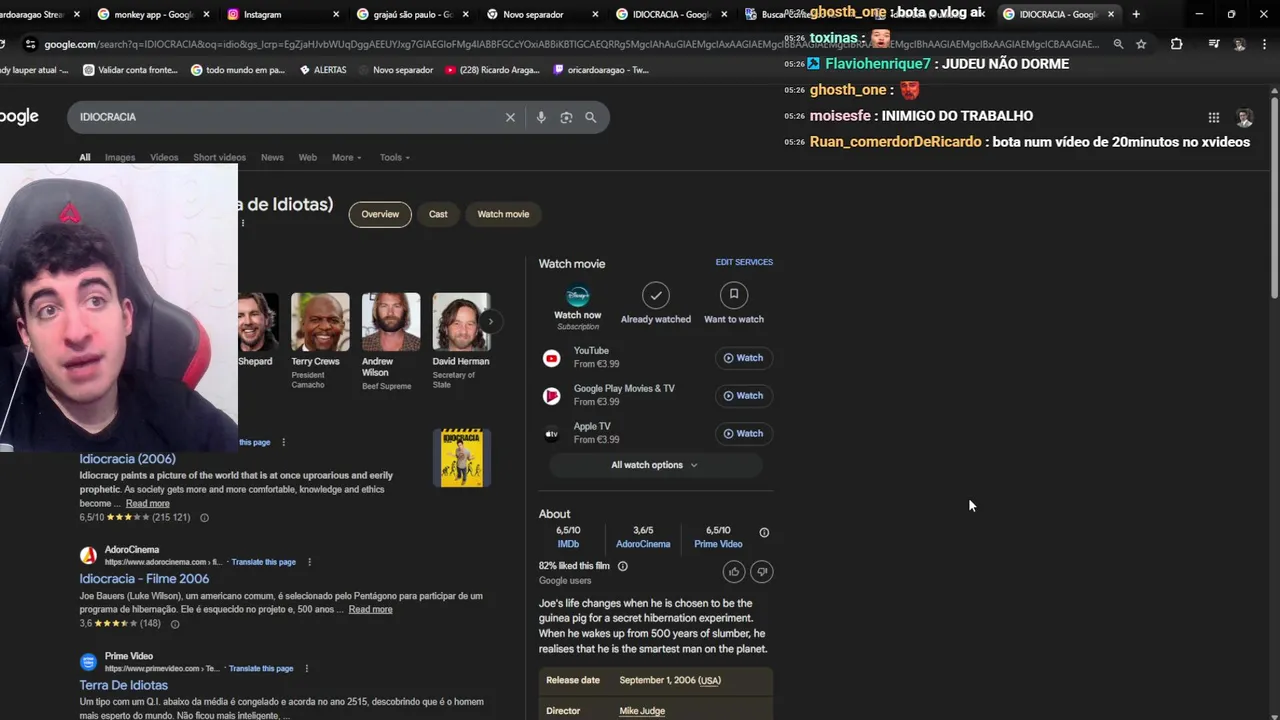
Task: Translate the AdoroCinema result page
Action: 264,562
